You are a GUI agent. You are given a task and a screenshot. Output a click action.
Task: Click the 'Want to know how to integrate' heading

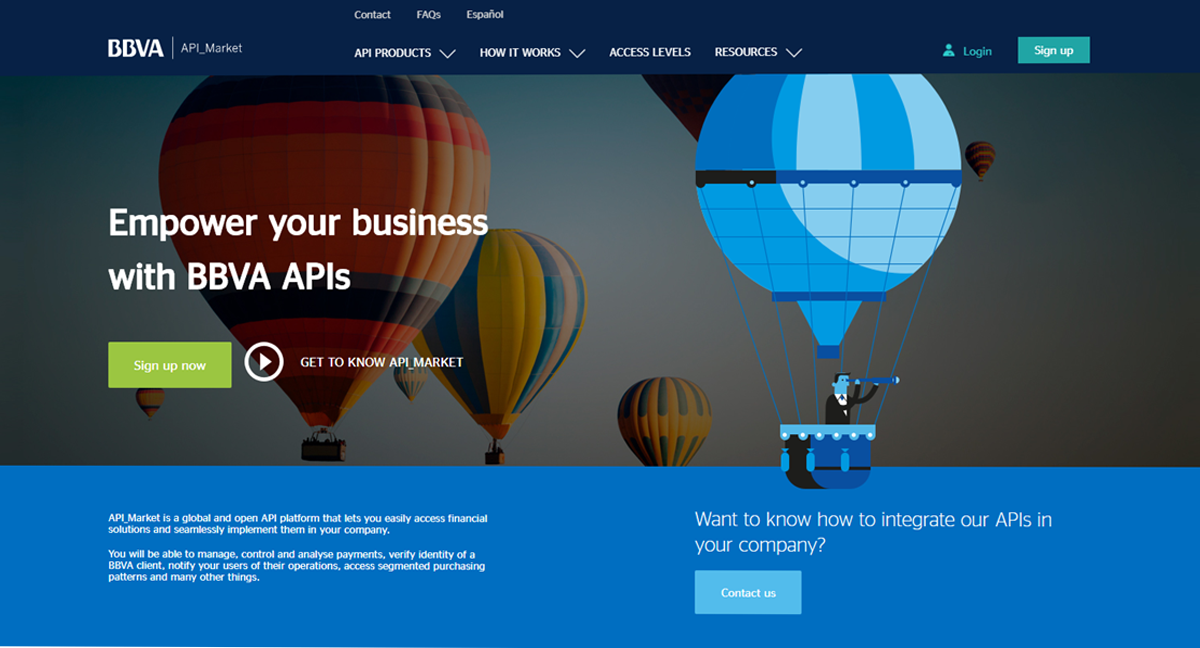point(874,532)
